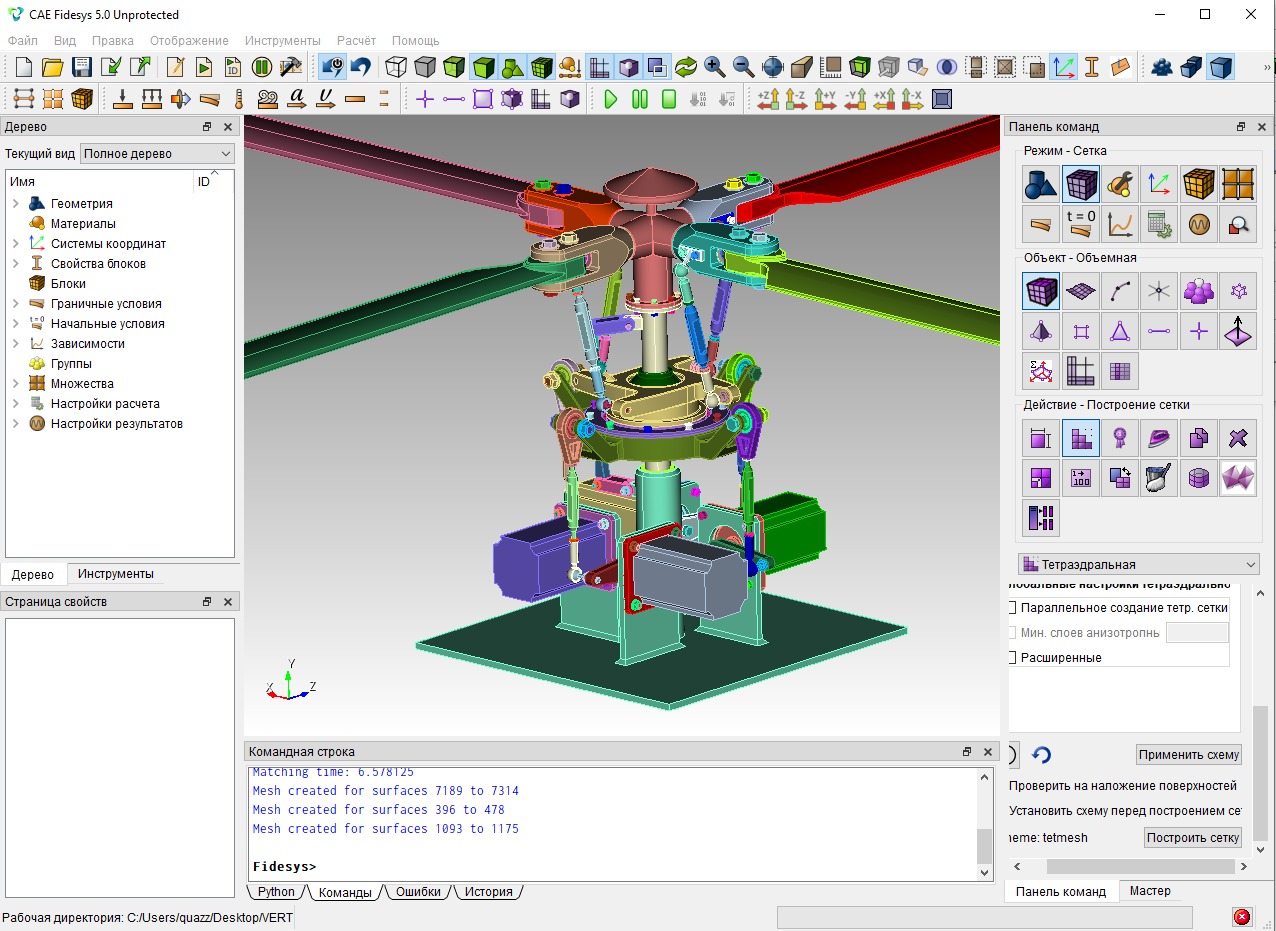Open the 'Текущий вид' Полное дерево dropdown
This screenshot has height=931, width=1276.
point(157,154)
